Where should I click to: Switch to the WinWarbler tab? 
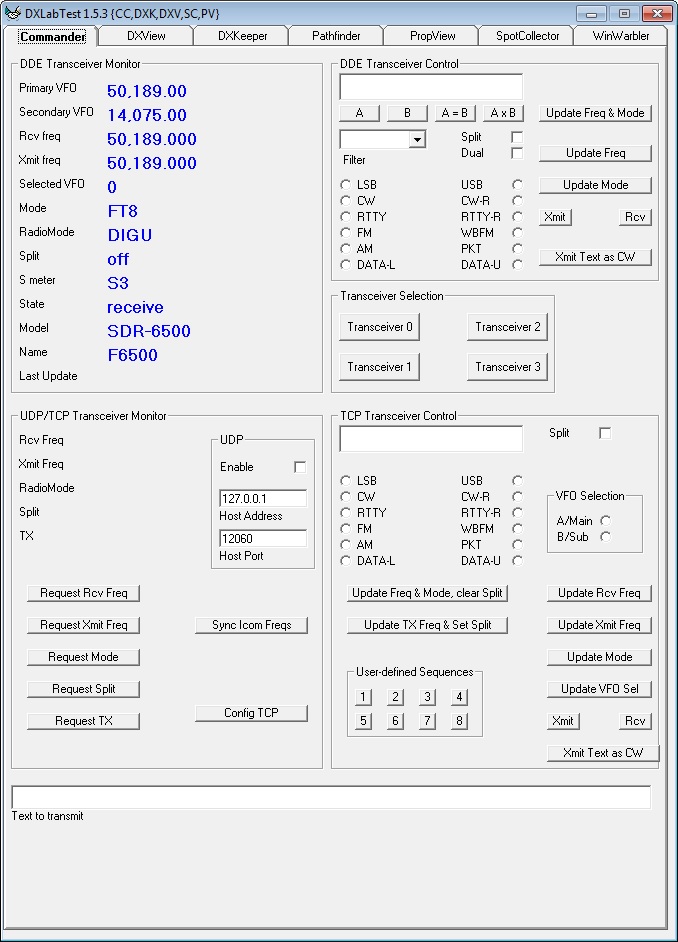click(621, 36)
